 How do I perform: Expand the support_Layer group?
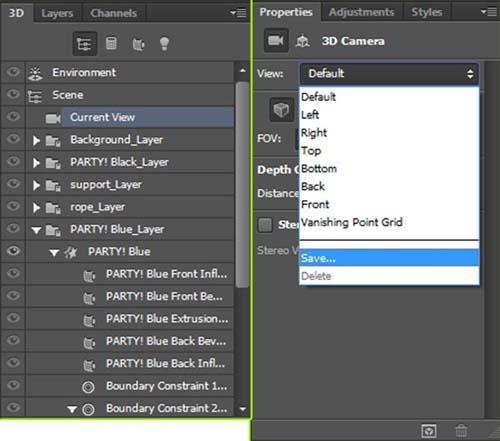pos(36,185)
